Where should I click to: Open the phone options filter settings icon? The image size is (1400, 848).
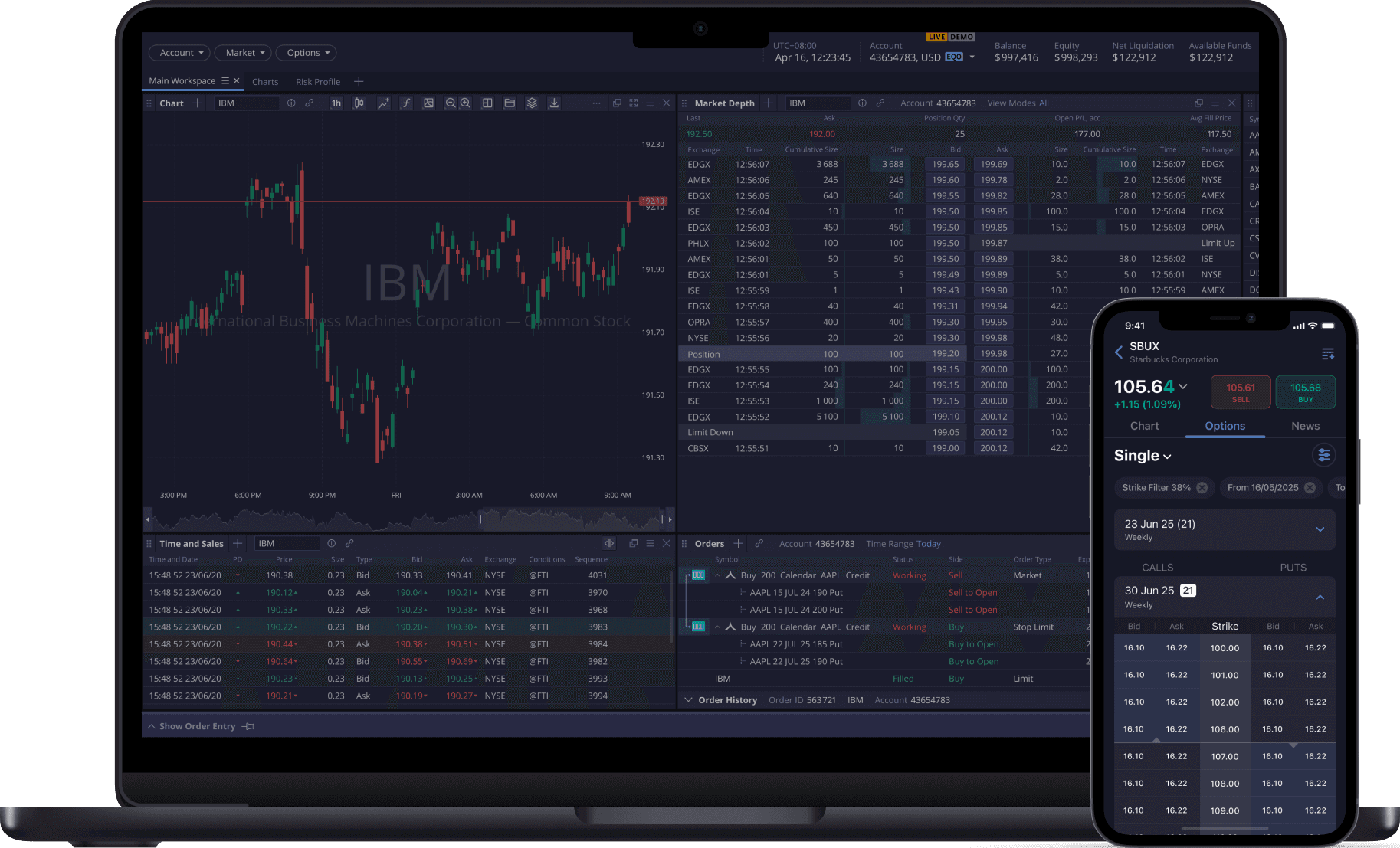pyautogui.click(x=1323, y=455)
